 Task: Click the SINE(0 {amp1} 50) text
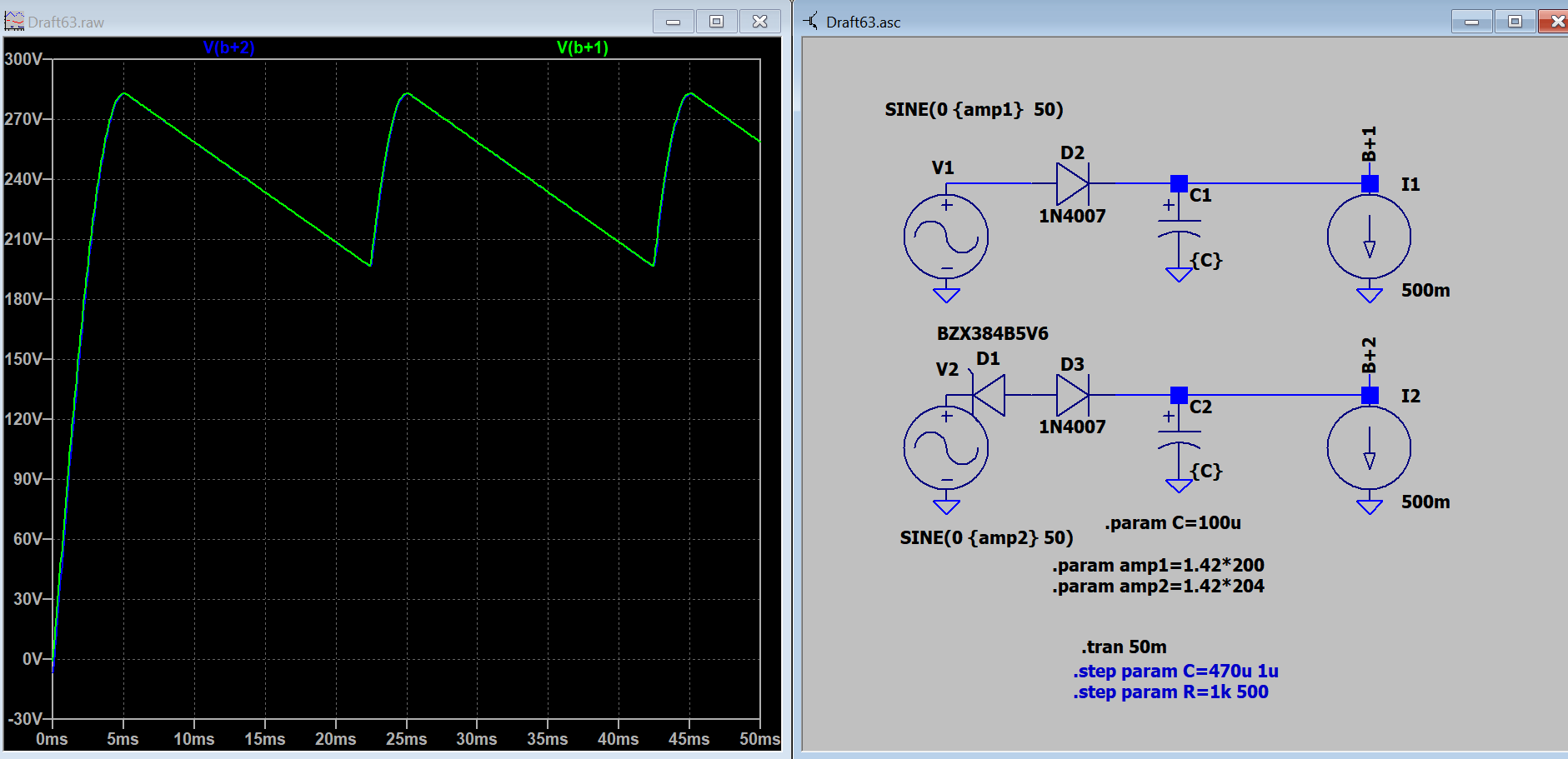[974, 109]
